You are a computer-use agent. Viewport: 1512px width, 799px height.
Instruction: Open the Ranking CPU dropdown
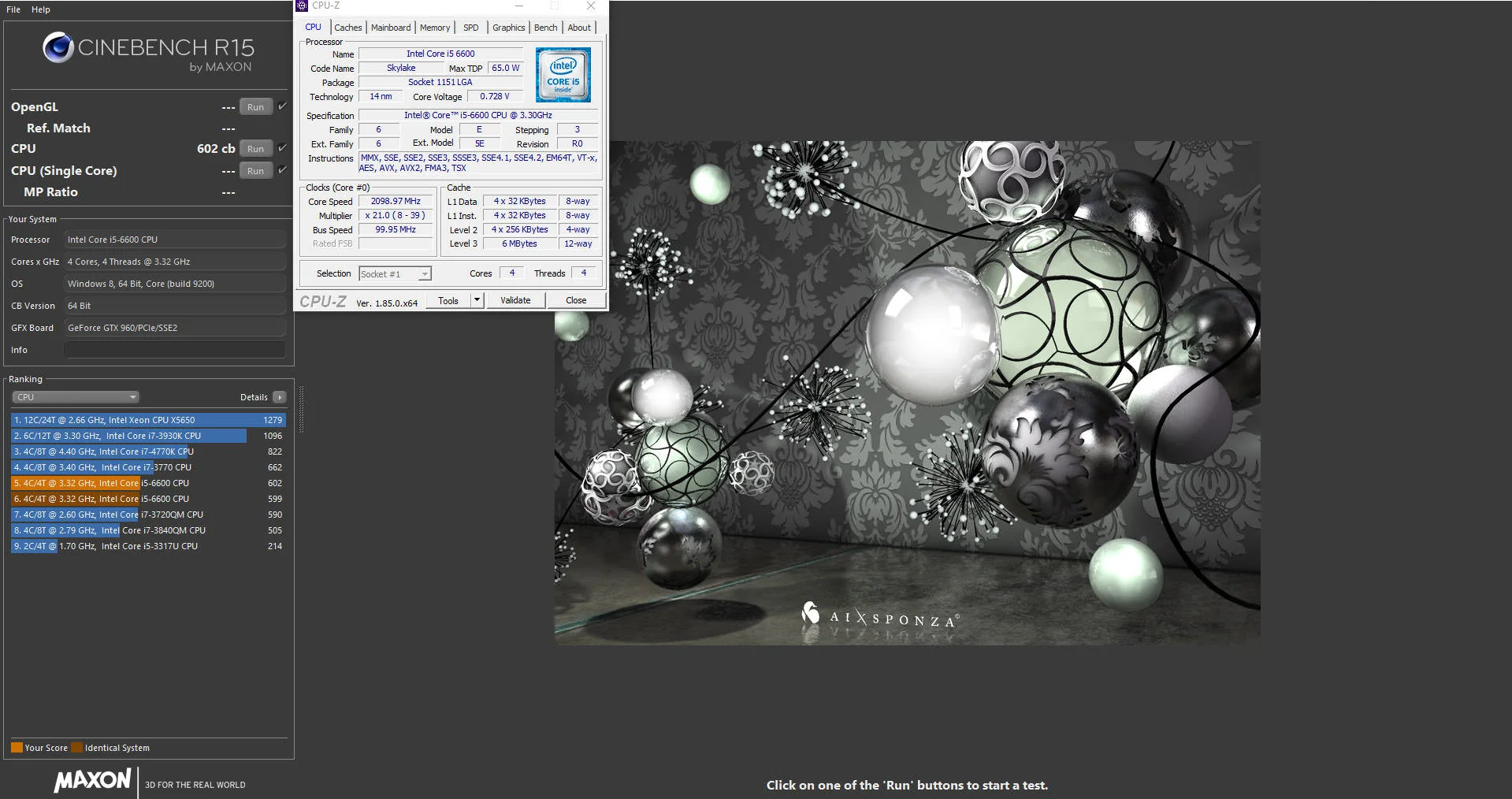coord(76,397)
